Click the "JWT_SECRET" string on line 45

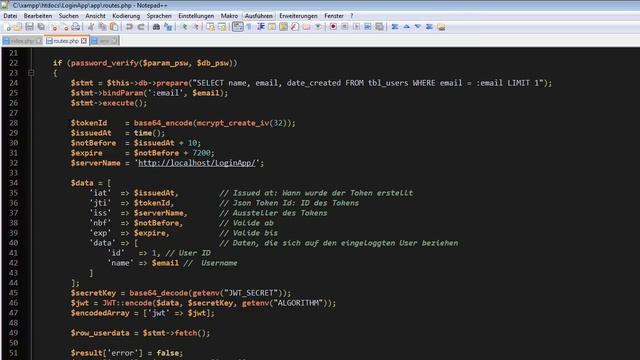(x=251, y=293)
